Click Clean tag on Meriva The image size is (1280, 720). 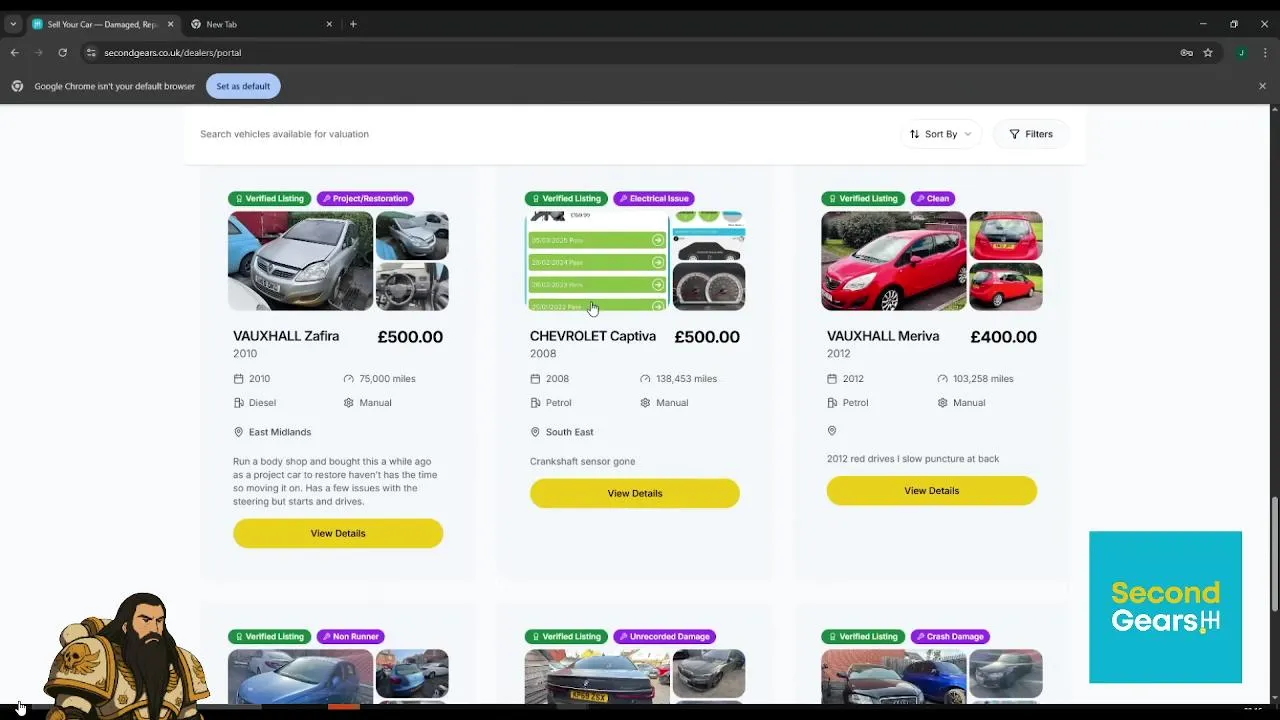click(932, 198)
